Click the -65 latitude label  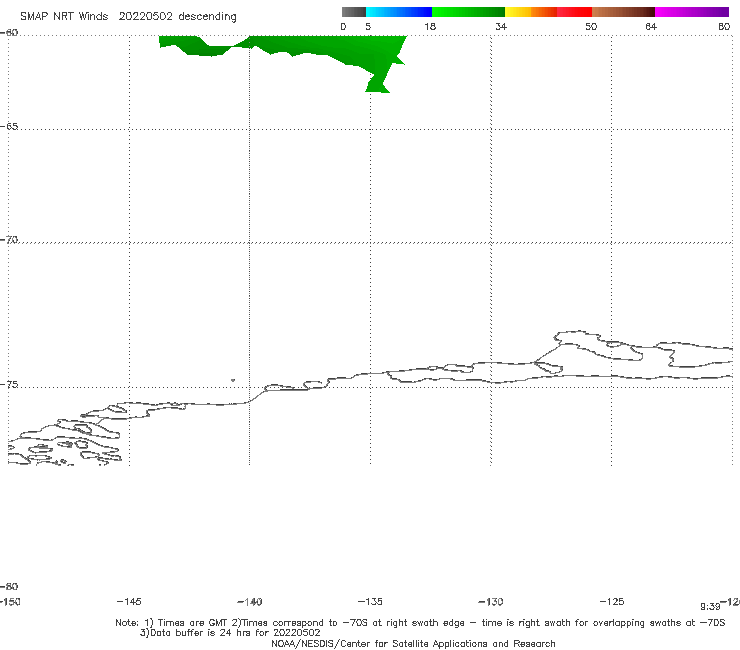pyautogui.click(x=9, y=127)
